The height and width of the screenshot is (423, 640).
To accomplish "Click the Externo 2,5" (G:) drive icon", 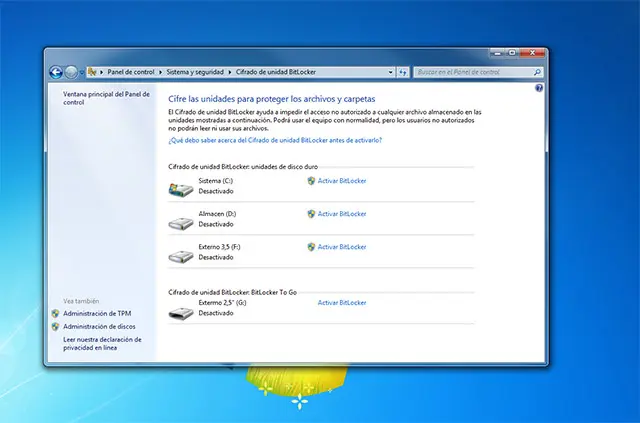I will pos(182,311).
